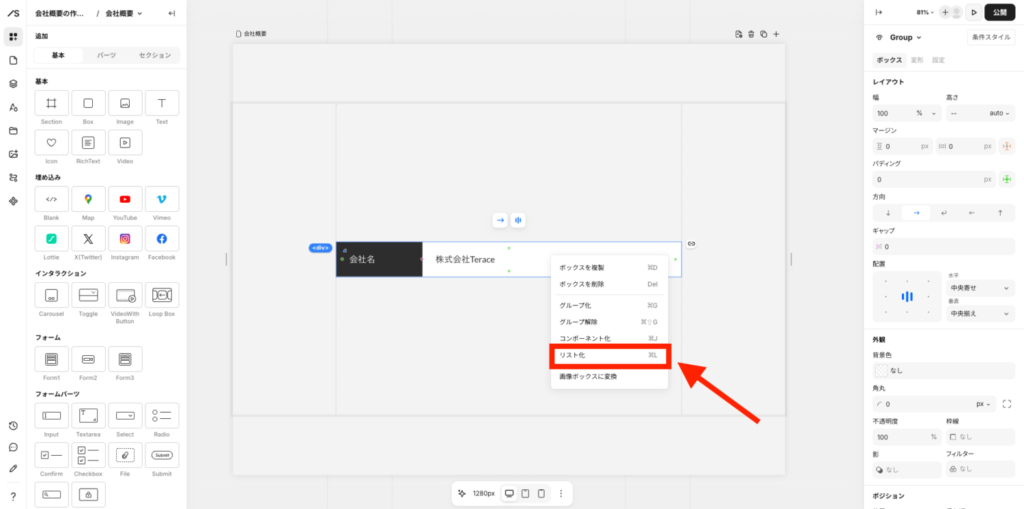
Task: Click the Map embed icon
Action: click(x=88, y=199)
